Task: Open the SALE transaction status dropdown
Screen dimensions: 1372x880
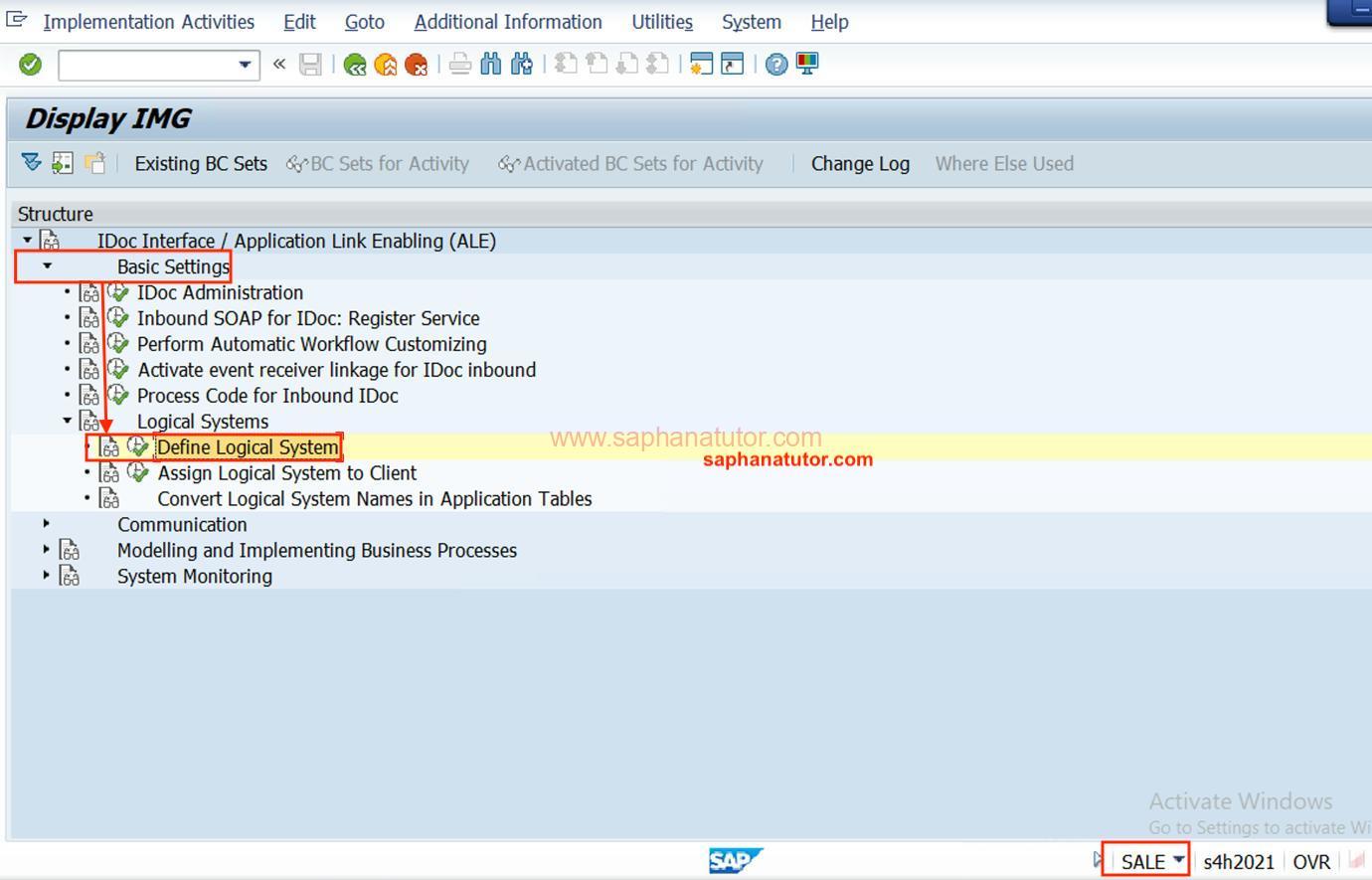Action: [x=1179, y=858]
